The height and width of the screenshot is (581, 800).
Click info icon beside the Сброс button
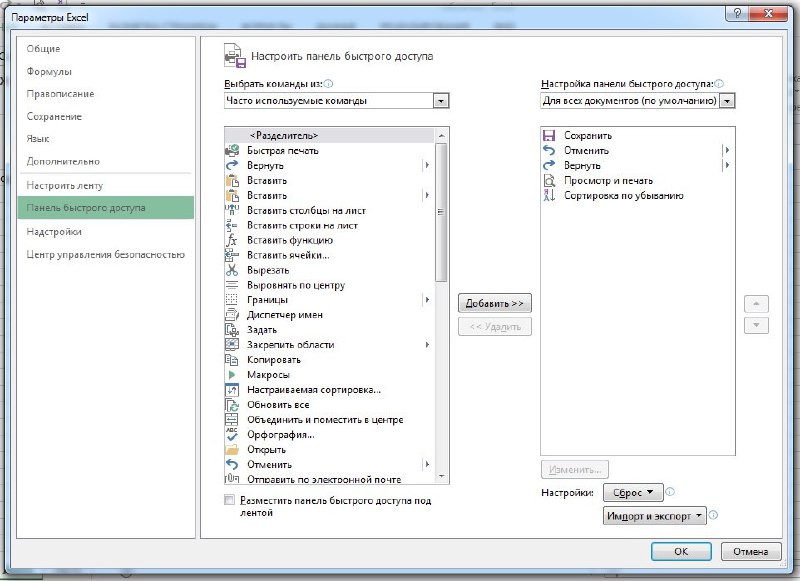click(x=670, y=492)
